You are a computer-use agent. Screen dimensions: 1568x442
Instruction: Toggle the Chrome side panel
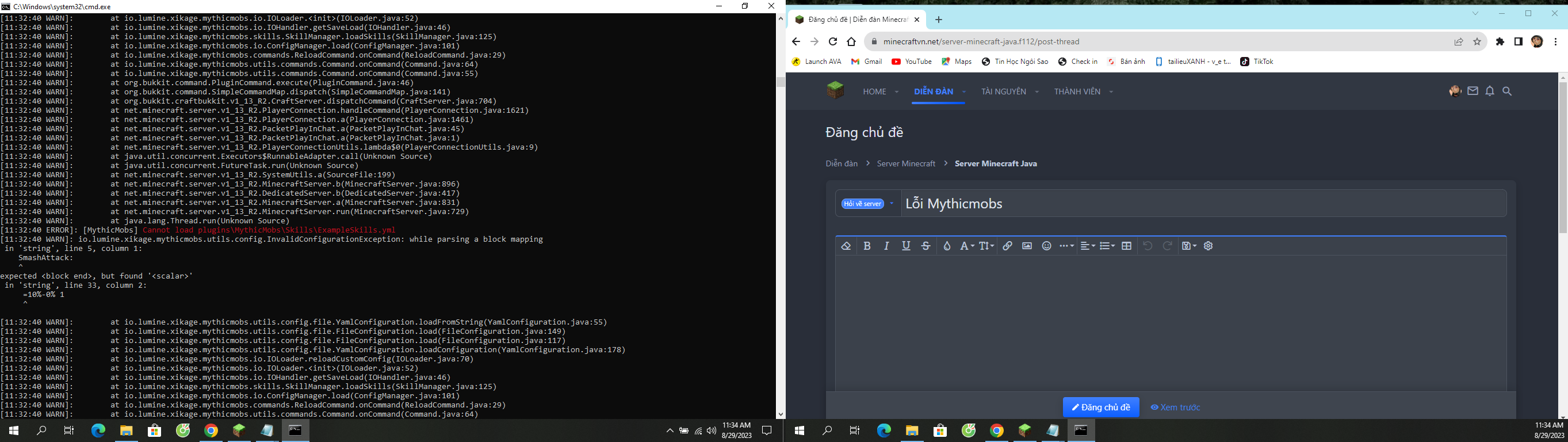tap(1519, 41)
